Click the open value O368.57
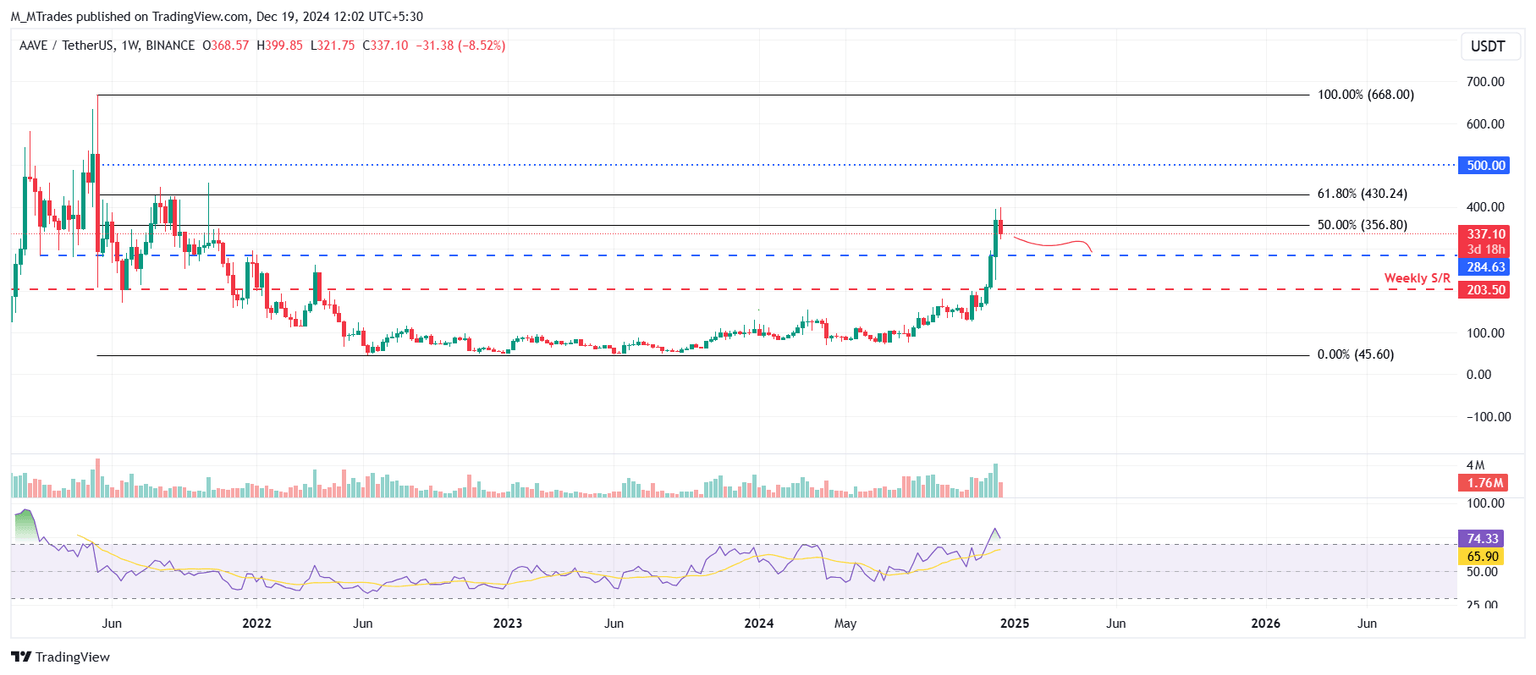Image resolution: width=1536 pixels, height=675 pixels. (228, 46)
